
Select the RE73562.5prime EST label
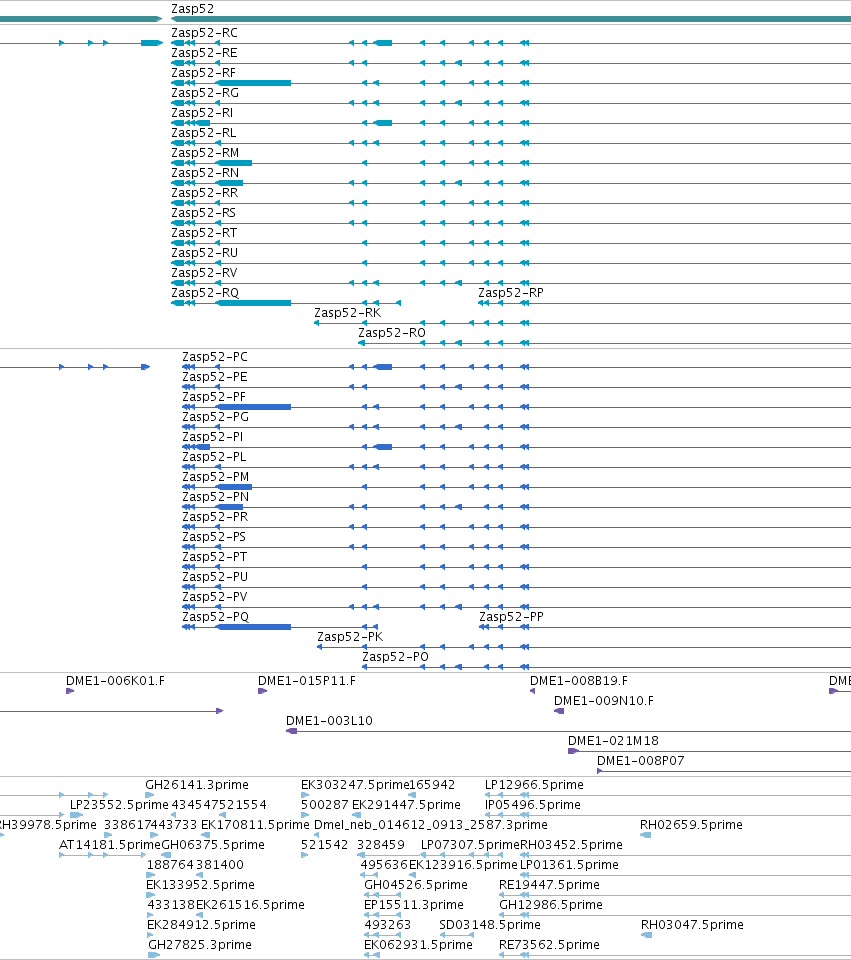[549, 945]
